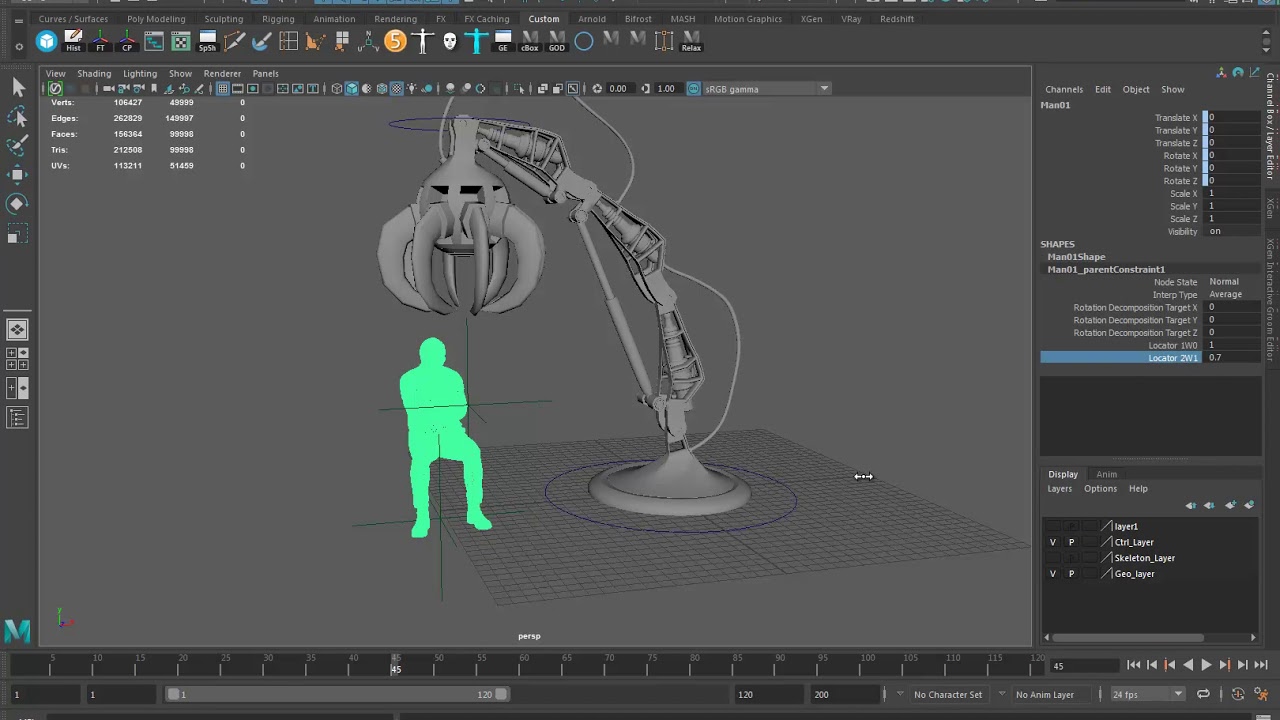The height and width of the screenshot is (720, 1280).
Task: Click the CP shelf icon
Action: coord(127,41)
